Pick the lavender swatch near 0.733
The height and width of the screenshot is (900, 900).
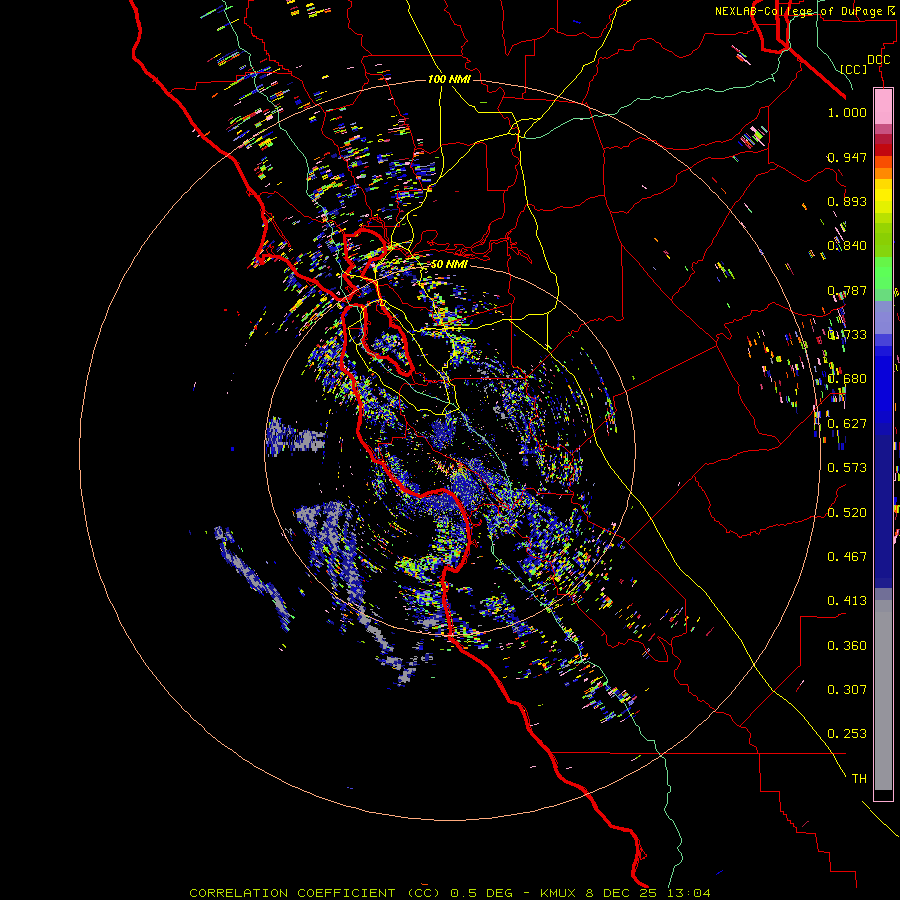pyautogui.click(x=883, y=317)
